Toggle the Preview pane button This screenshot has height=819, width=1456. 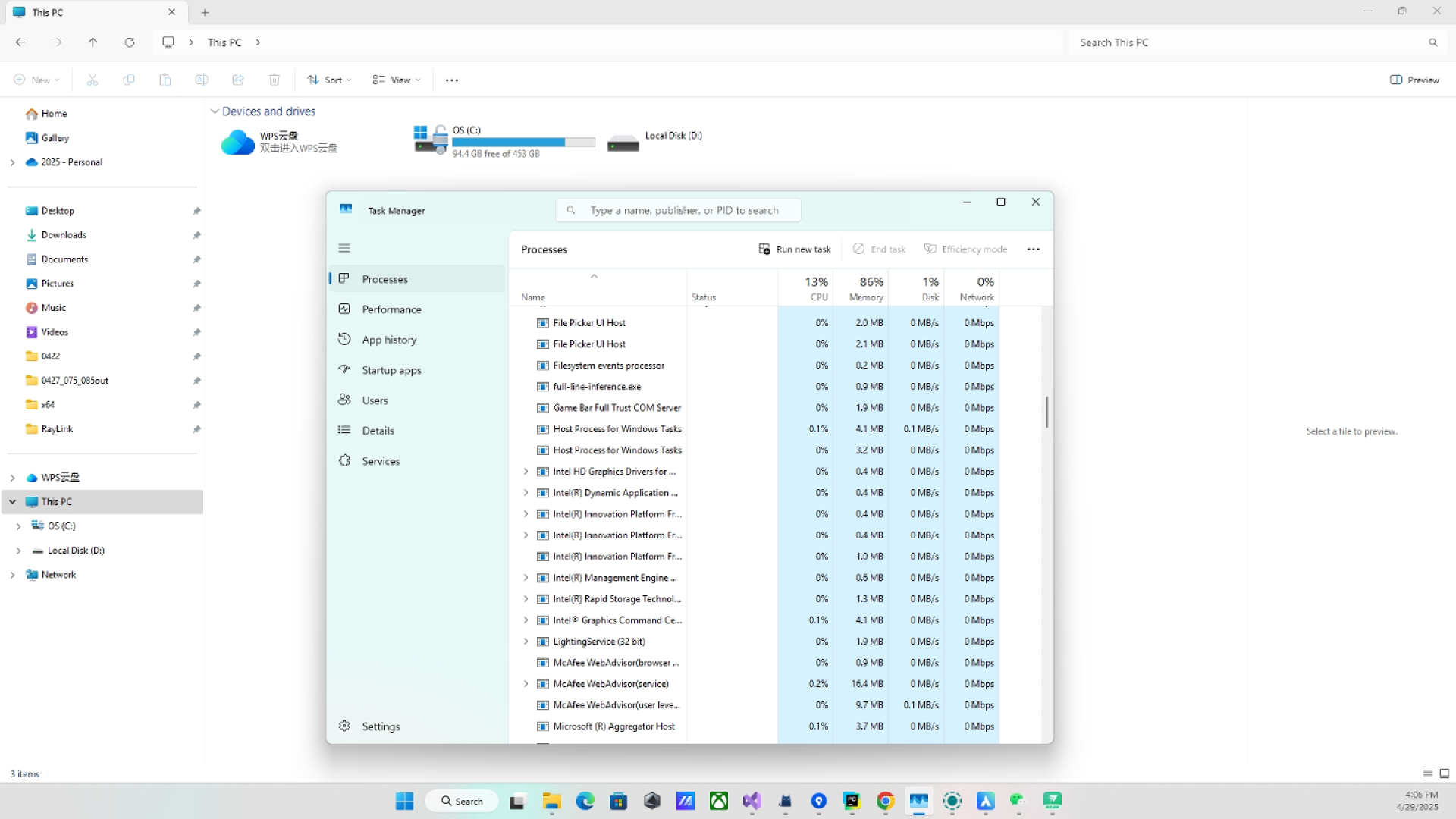(1414, 80)
